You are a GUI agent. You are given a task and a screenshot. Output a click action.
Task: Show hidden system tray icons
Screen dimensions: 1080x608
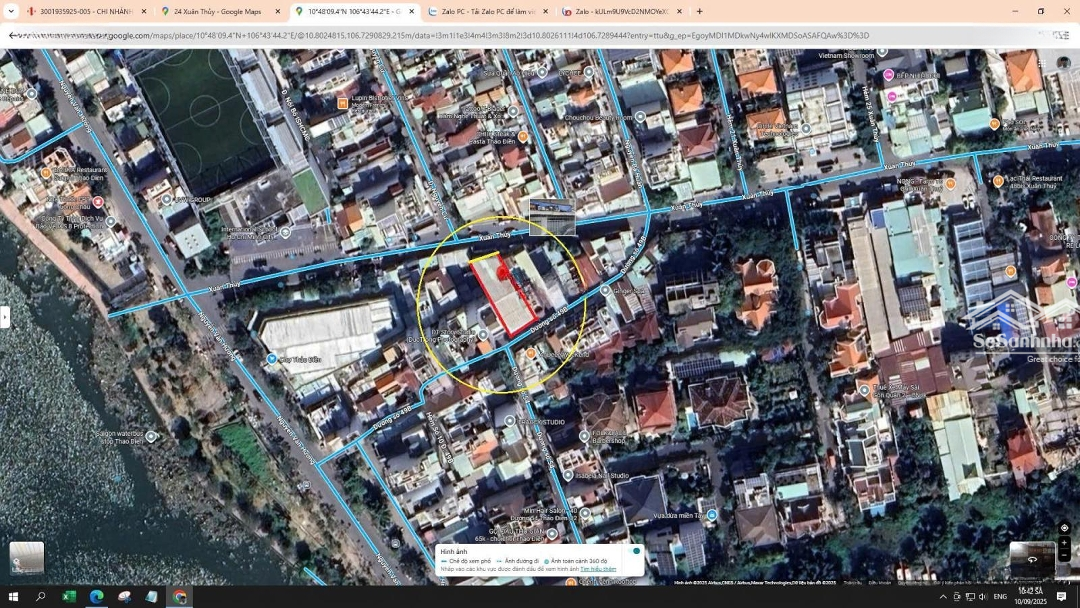tap(942, 597)
